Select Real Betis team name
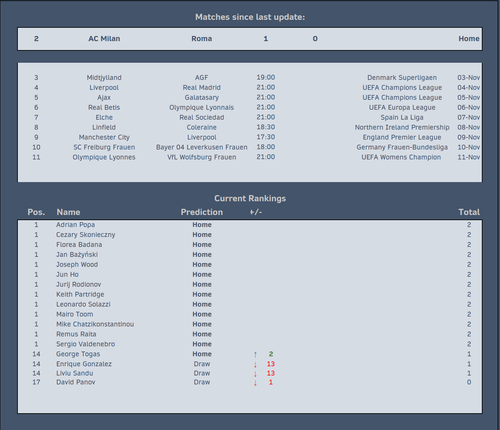The image size is (500, 430). click(104, 108)
